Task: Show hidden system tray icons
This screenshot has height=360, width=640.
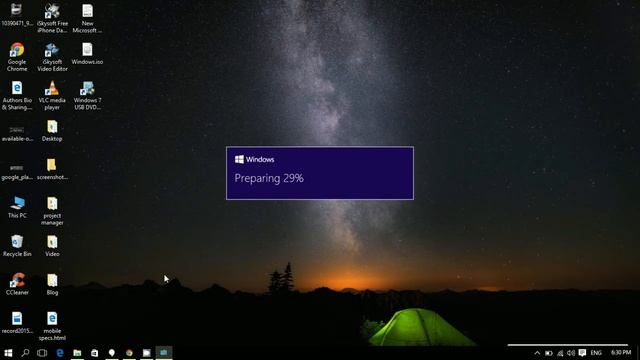Action: pos(537,353)
